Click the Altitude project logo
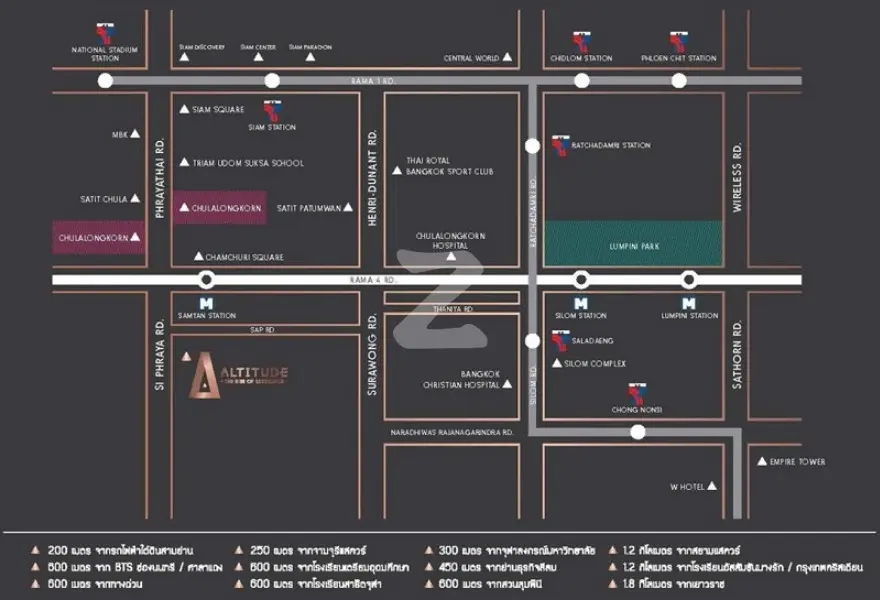Viewport: 880px width, 600px height. point(238,375)
